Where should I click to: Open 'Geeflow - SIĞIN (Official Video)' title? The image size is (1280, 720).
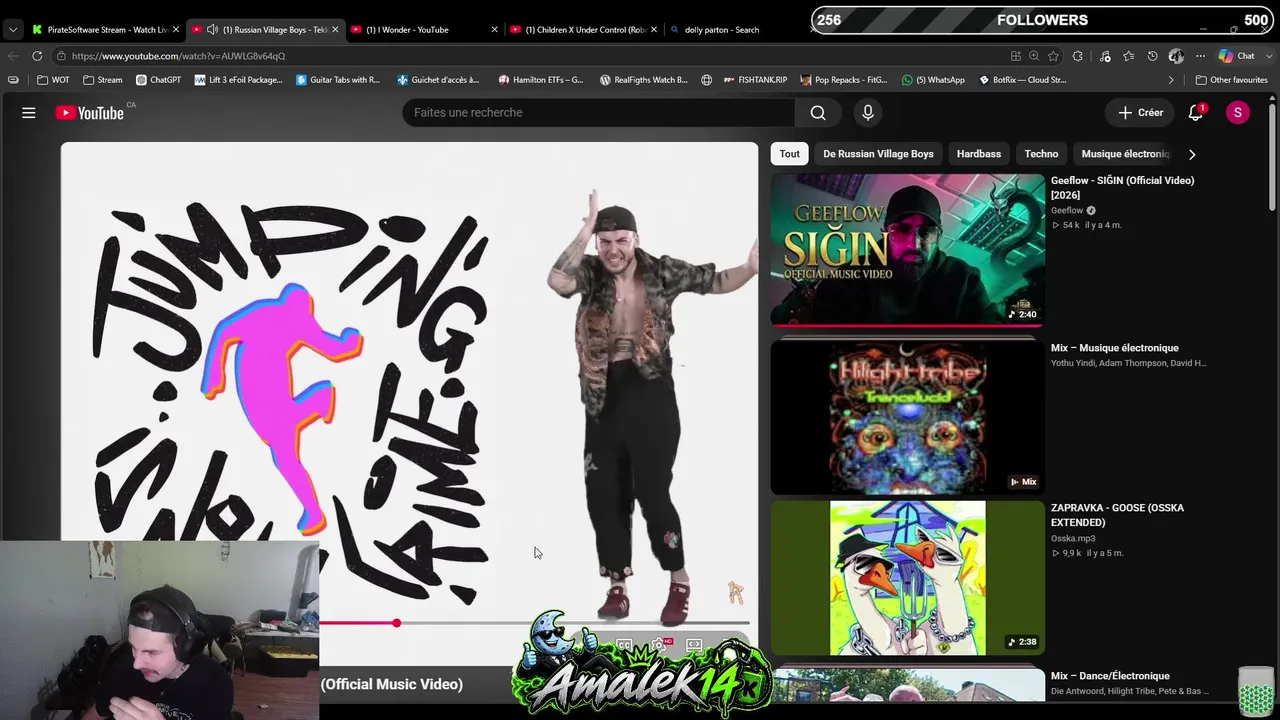1123,188
